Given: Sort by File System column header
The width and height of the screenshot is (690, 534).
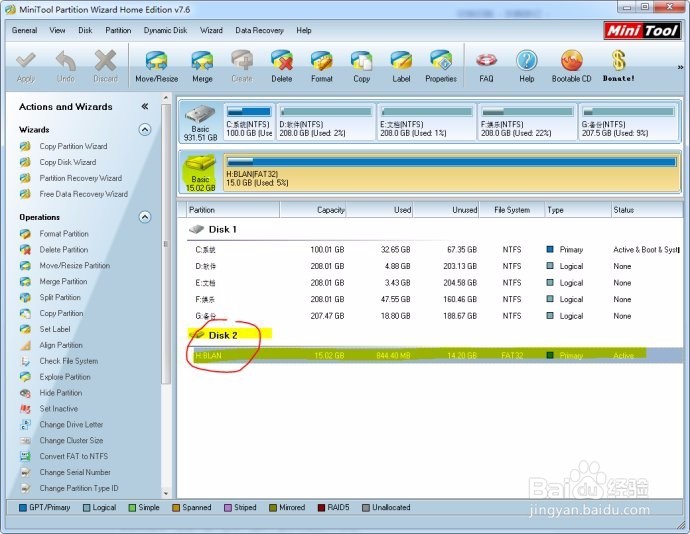Looking at the screenshot, I should (x=512, y=210).
